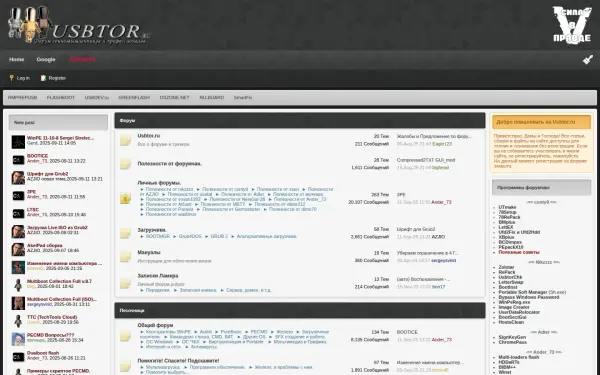Click the notepad icon beside Register
This screenshot has width=600, height=375.
tap(43, 78)
